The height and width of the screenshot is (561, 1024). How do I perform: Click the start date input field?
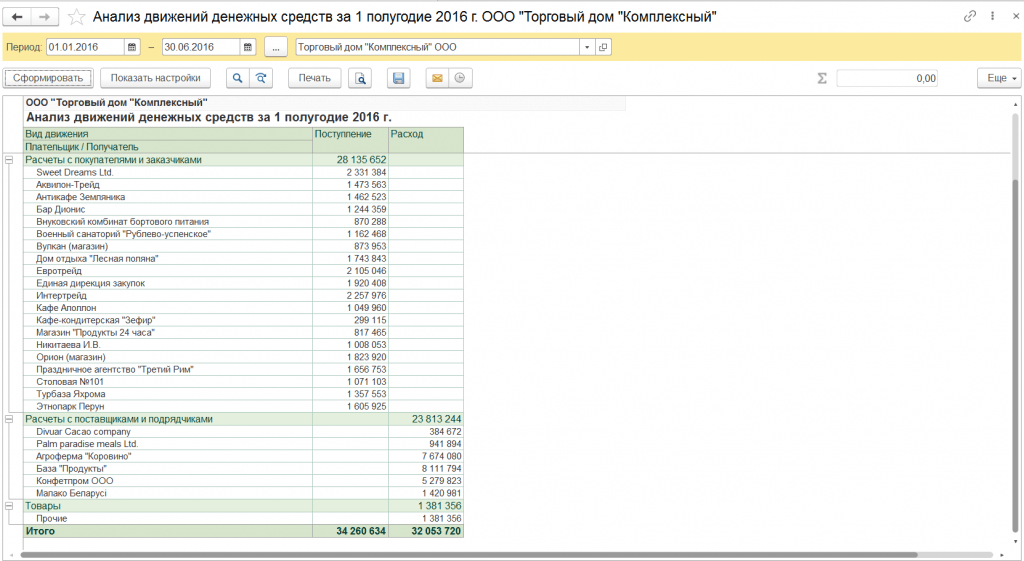click(85, 47)
